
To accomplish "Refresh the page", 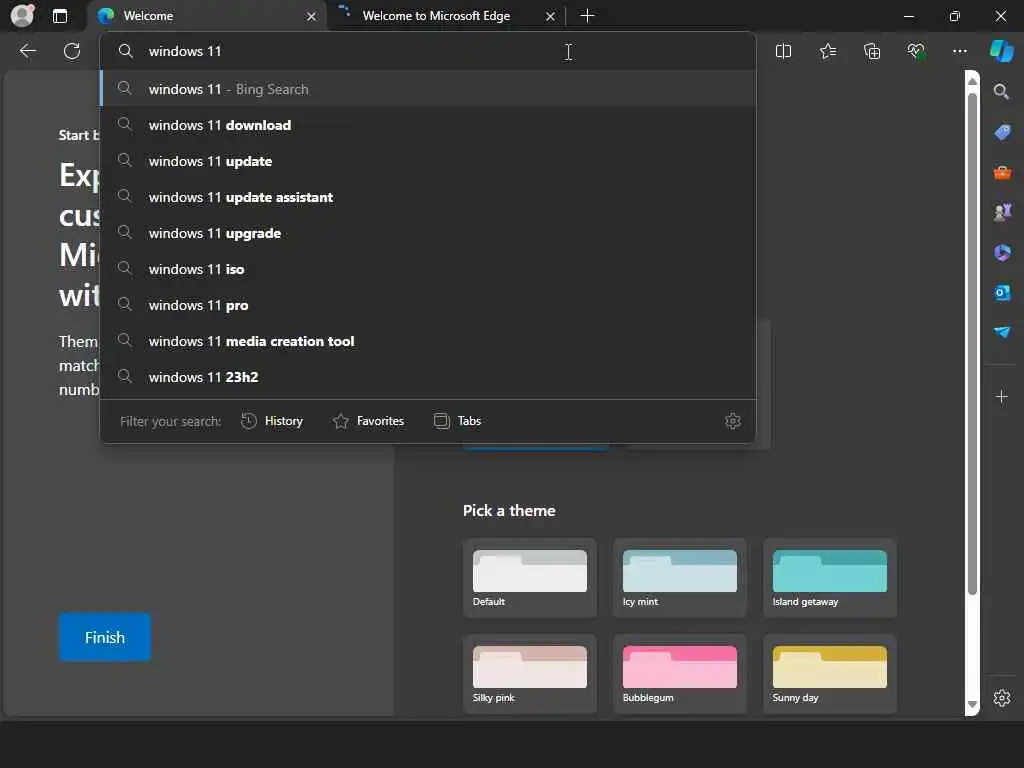I will 72,51.
